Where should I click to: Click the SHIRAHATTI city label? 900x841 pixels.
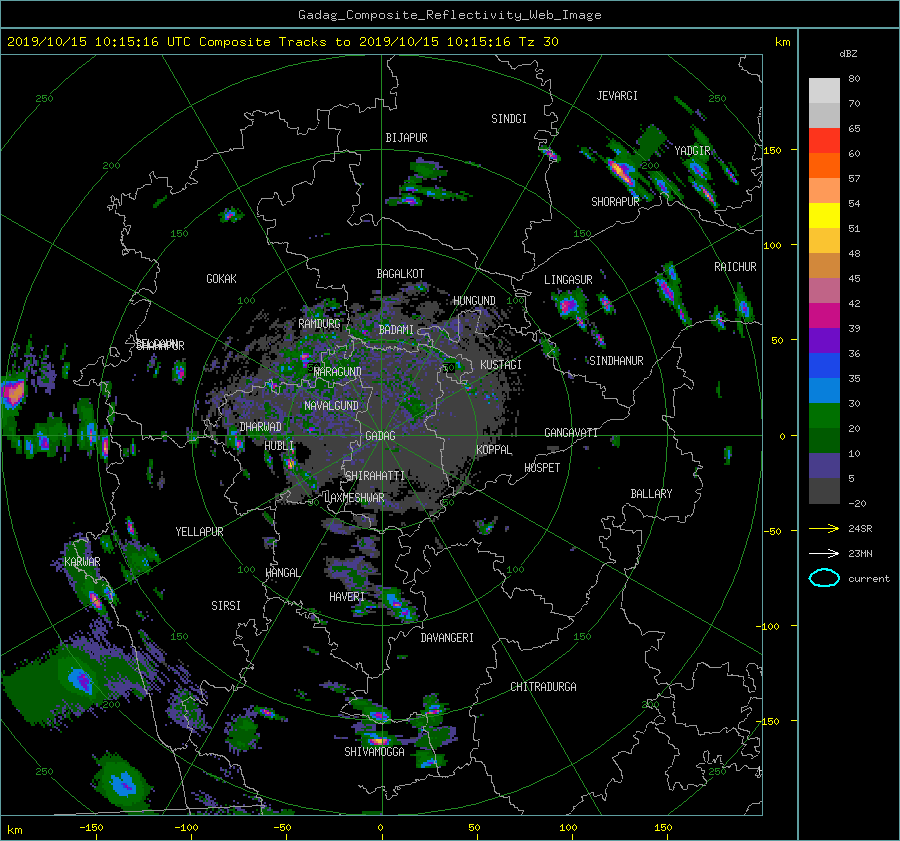pyautogui.click(x=375, y=476)
